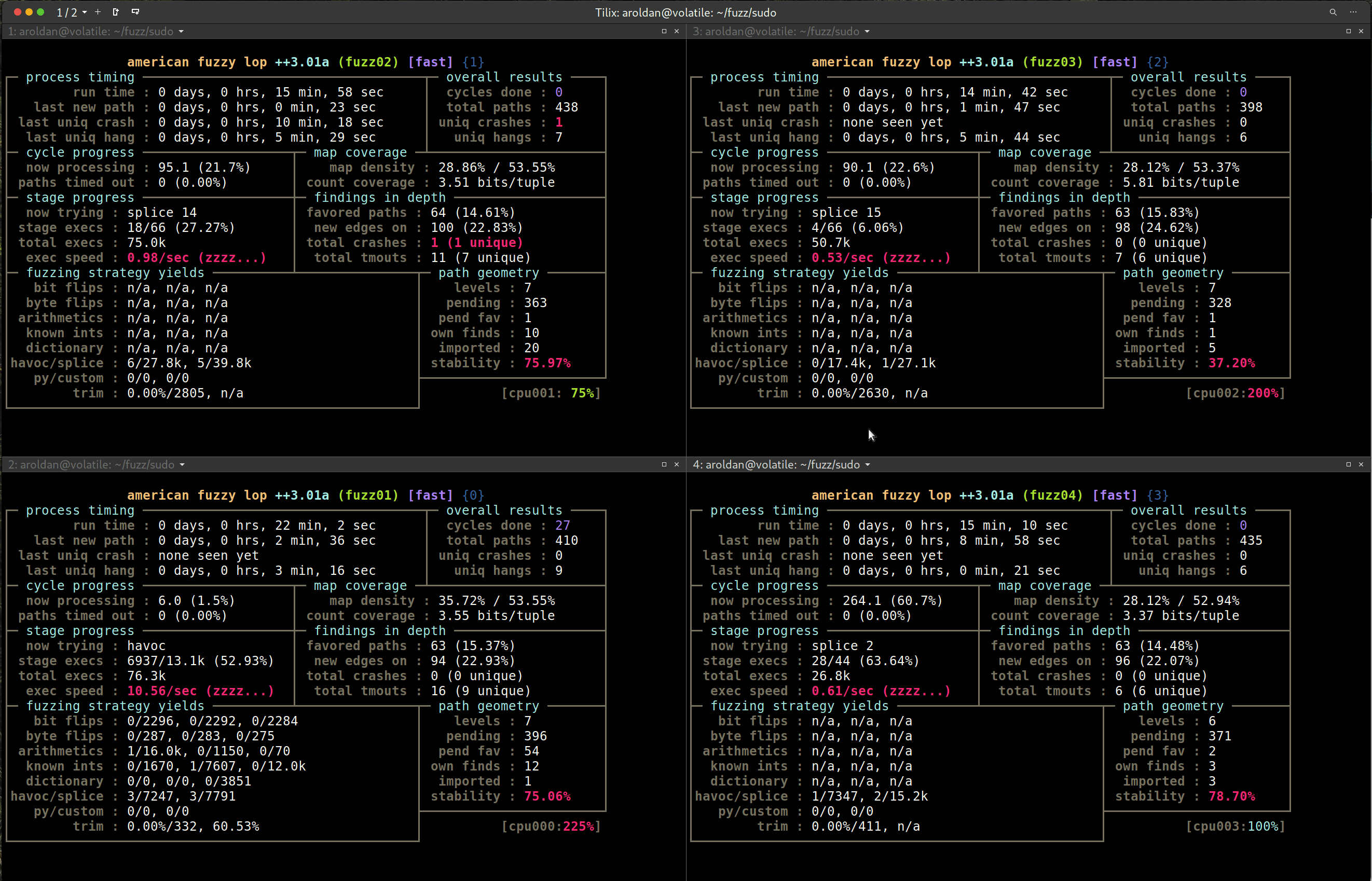
Task: Click the stability value 37.20%
Action: (1232, 363)
